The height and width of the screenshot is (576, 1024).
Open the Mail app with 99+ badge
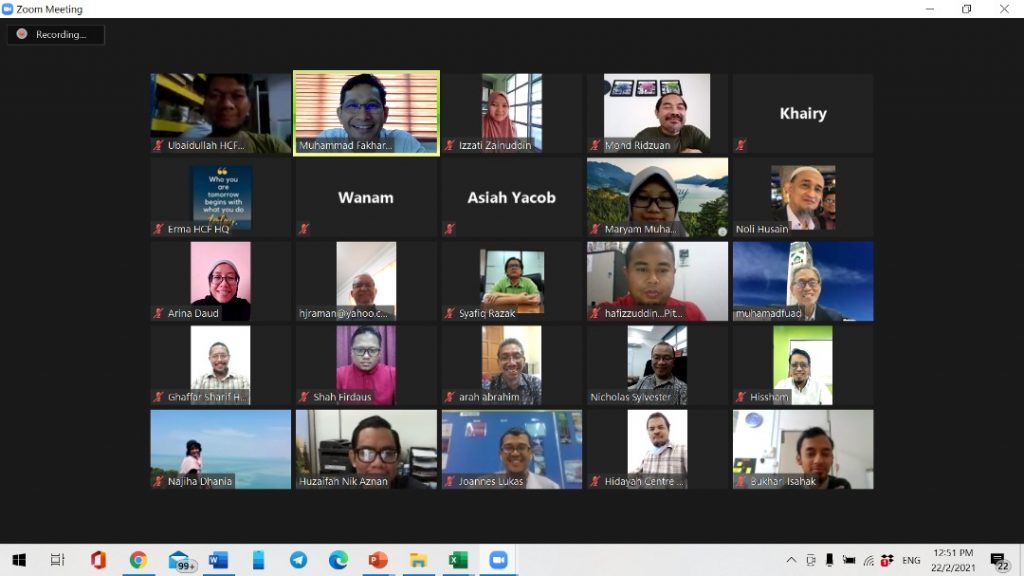coord(180,560)
